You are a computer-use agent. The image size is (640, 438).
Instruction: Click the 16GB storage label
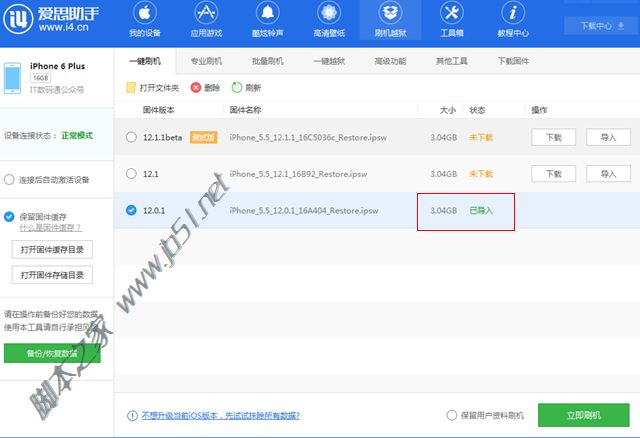coord(40,78)
